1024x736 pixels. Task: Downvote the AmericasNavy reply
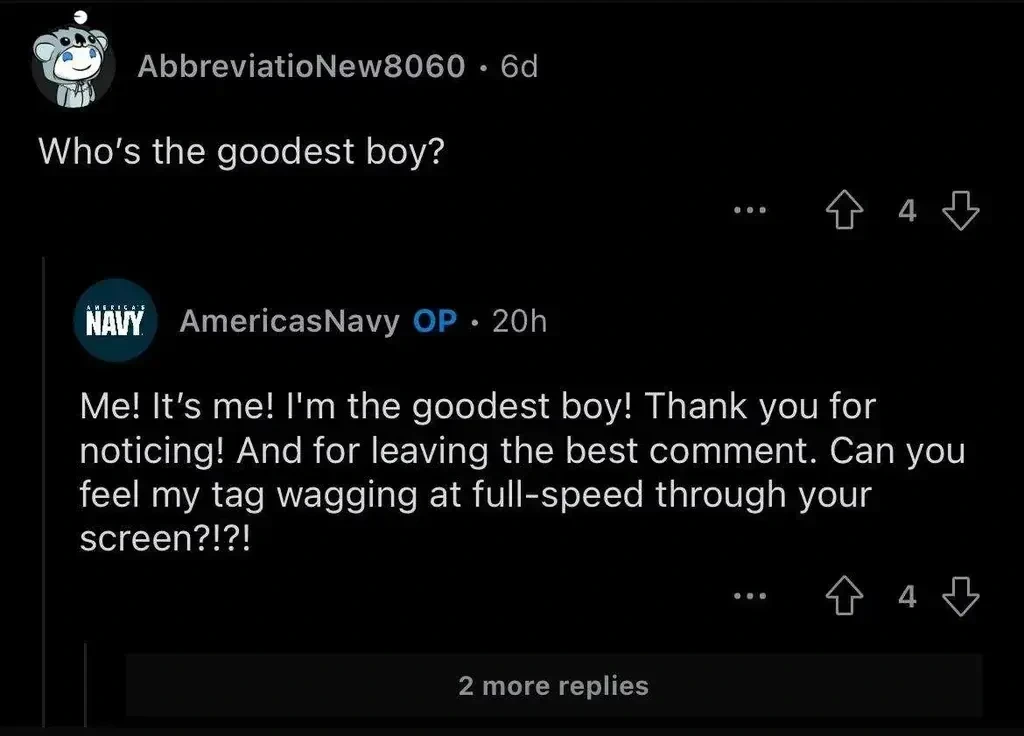[961, 597]
